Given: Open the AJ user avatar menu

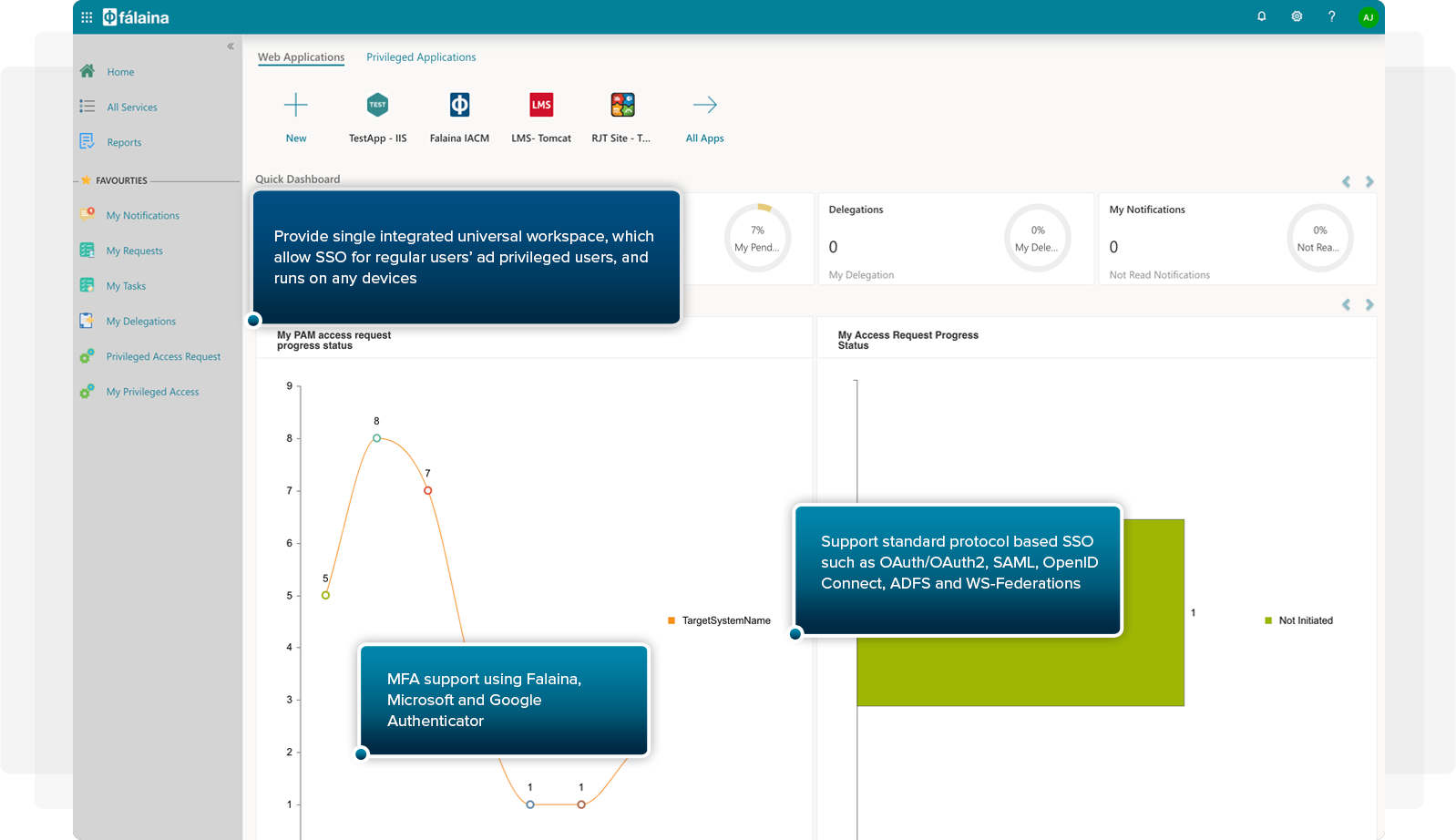Looking at the screenshot, I should (x=1368, y=17).
